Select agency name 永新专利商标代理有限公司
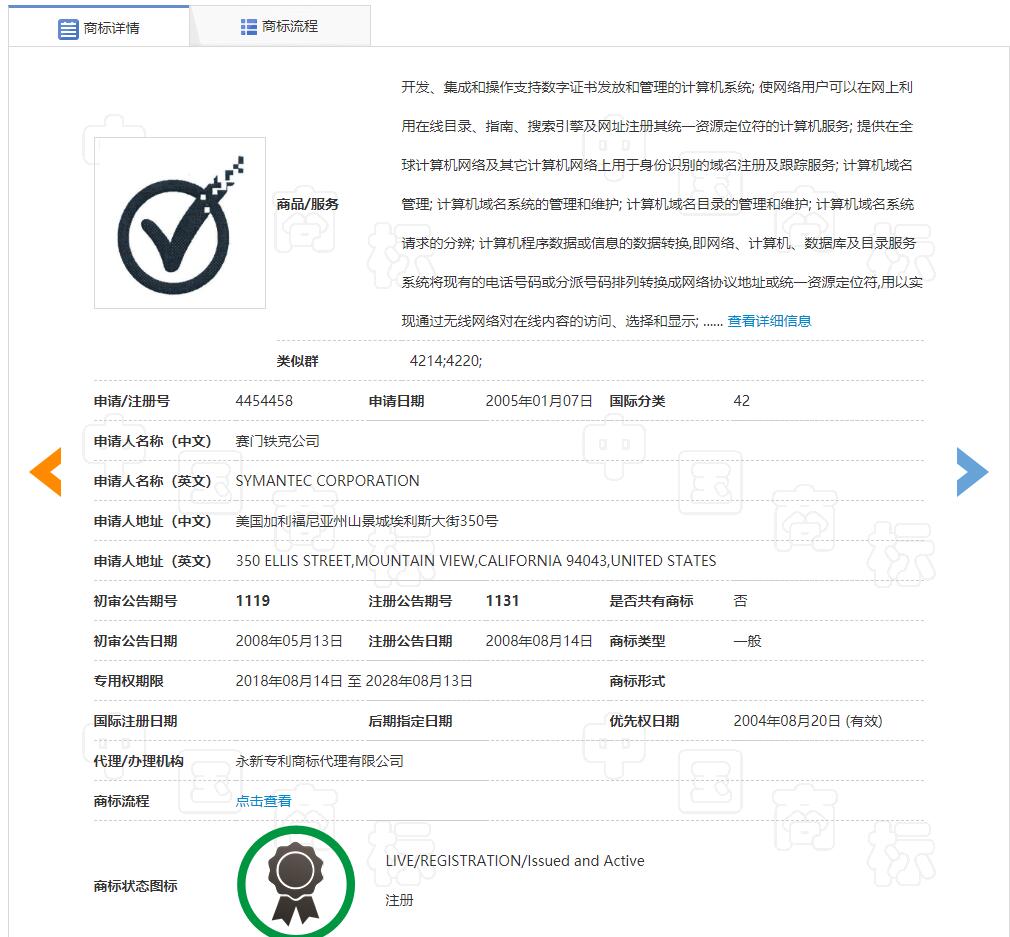 click(x=319, y=761)
